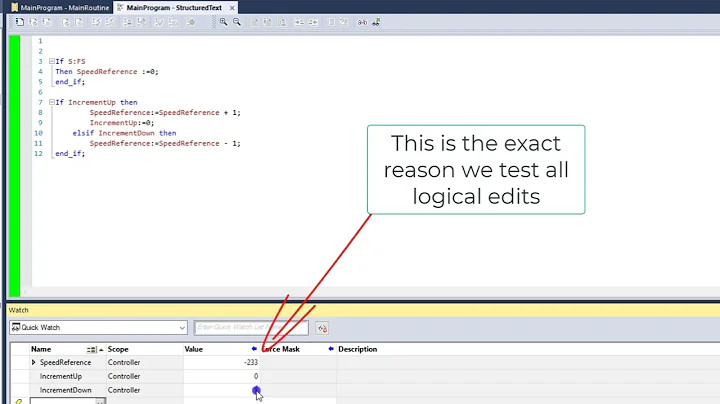This screenshot has height=404, width=720.
Task: Click the end_if; on line 12
Action: point(70,153)
